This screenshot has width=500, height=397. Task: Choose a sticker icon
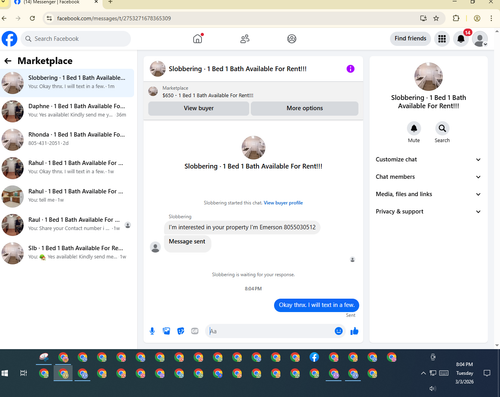point(181,331)
